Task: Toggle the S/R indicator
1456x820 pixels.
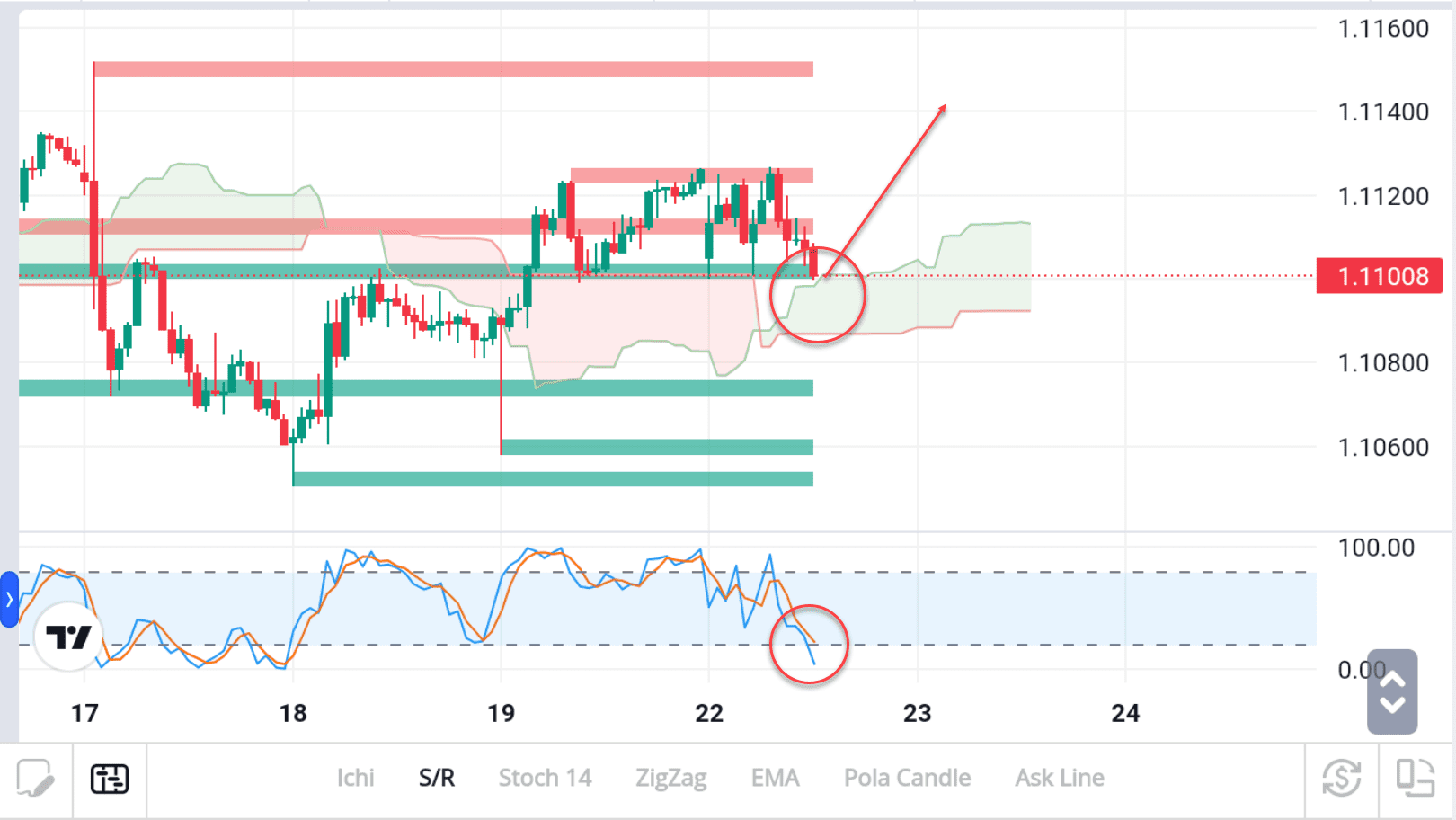Action: pyautogui.click(x=437, y=778)
